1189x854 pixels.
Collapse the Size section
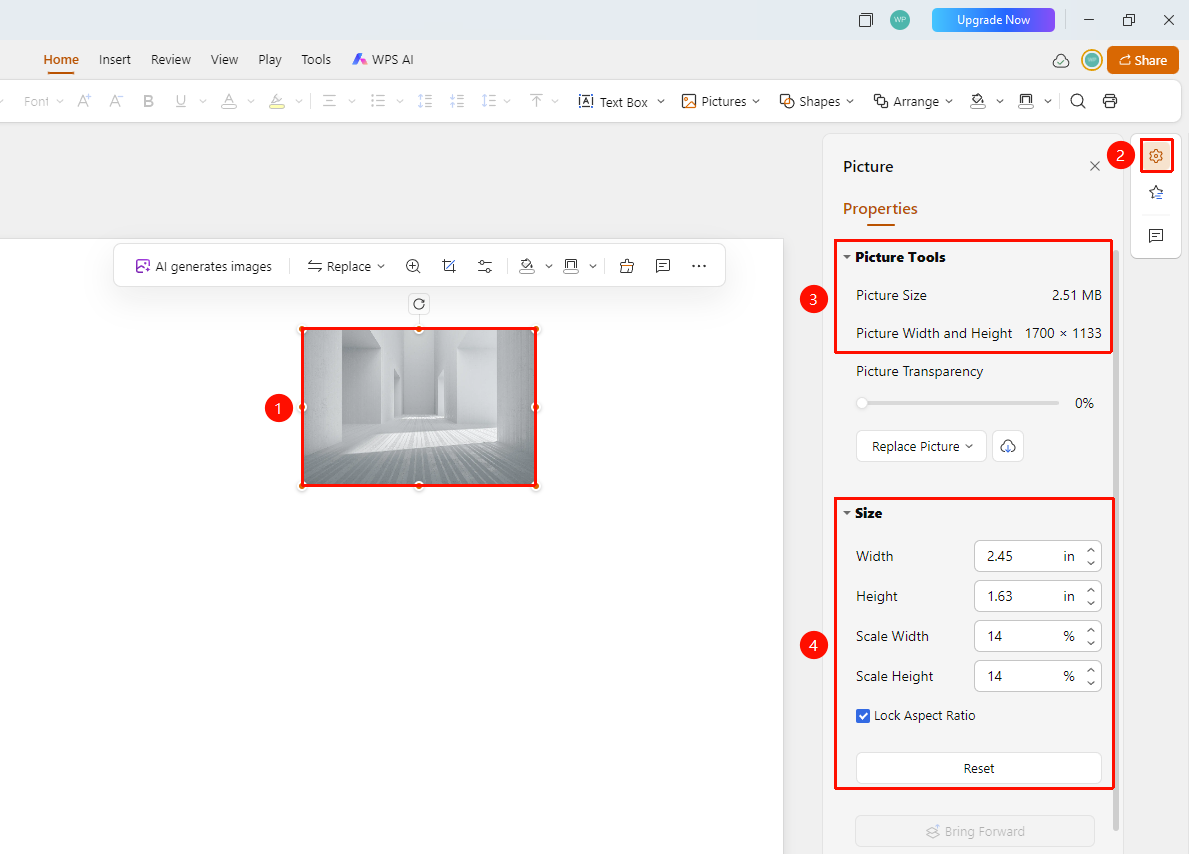(x=847, y=513)
